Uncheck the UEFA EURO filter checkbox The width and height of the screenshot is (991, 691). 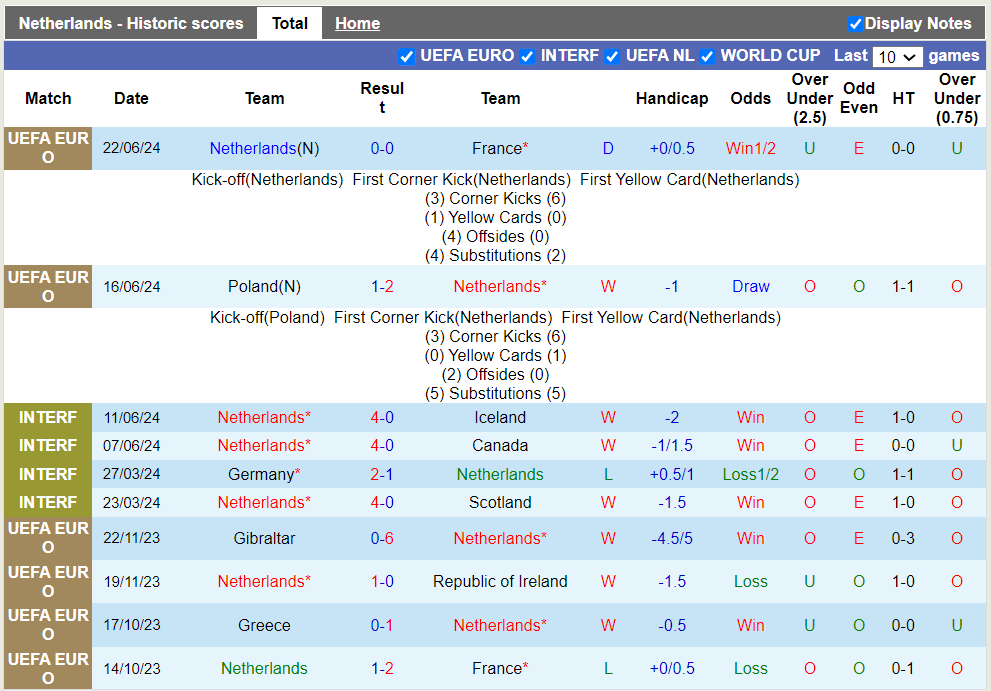click(407, 56)
